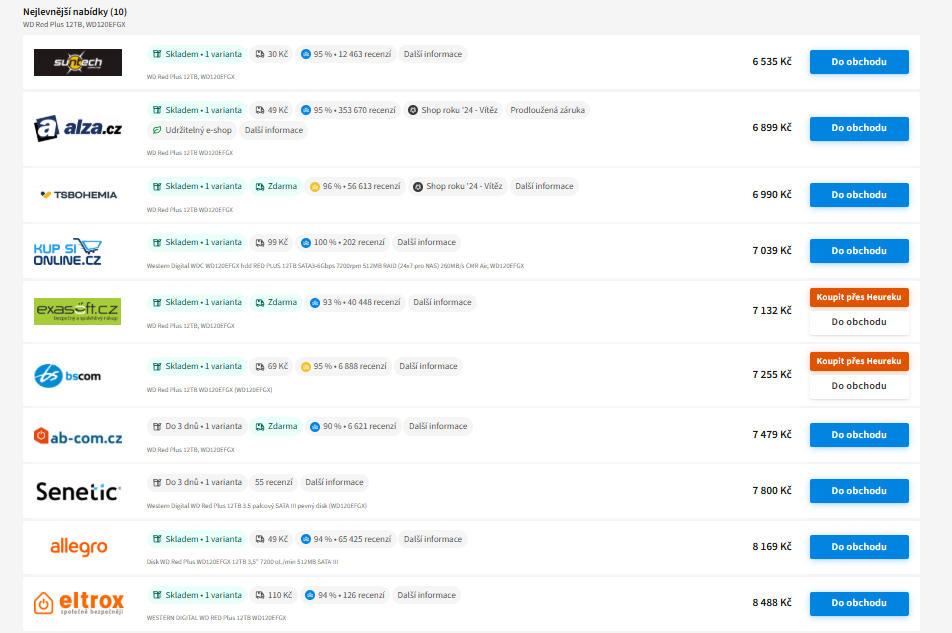This screenshot has height=633, width=952.
Task: Open TSBohemia's Shop roku '24 - Vítěz badge
Action: pos(457,186)
